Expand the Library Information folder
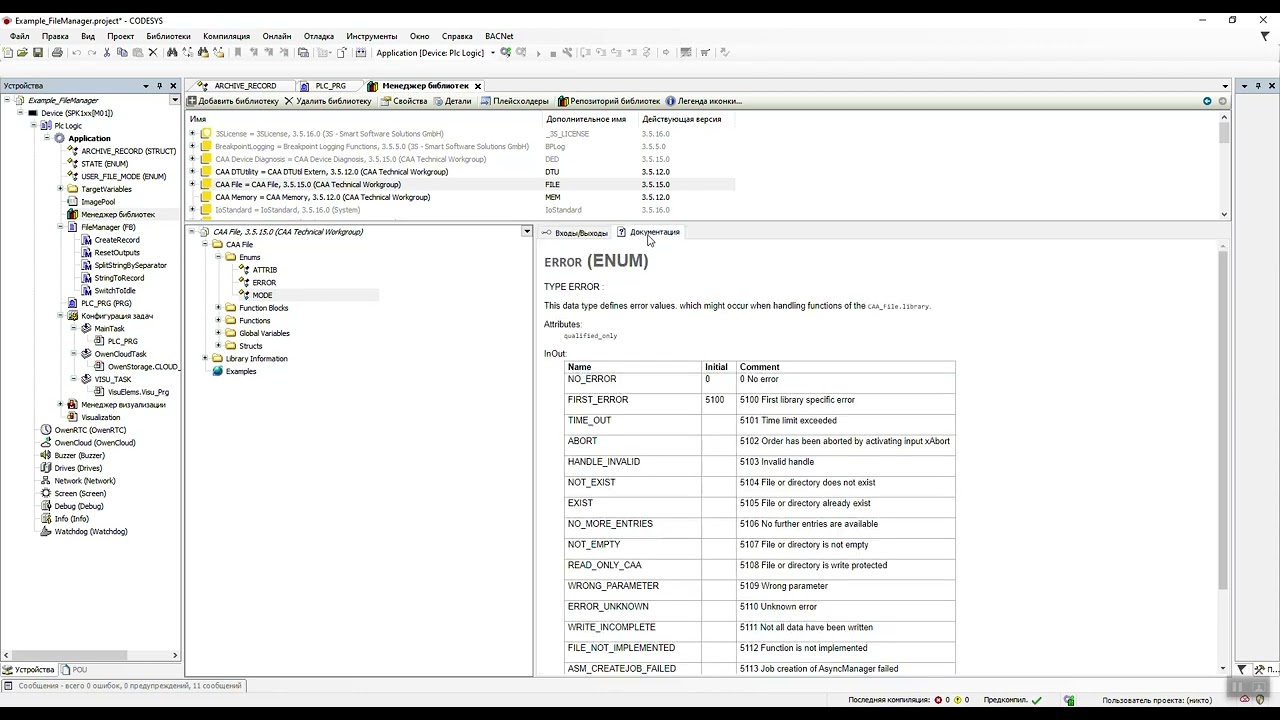The height and width of the screenshot is (720, 1280). tap(205, 358)
